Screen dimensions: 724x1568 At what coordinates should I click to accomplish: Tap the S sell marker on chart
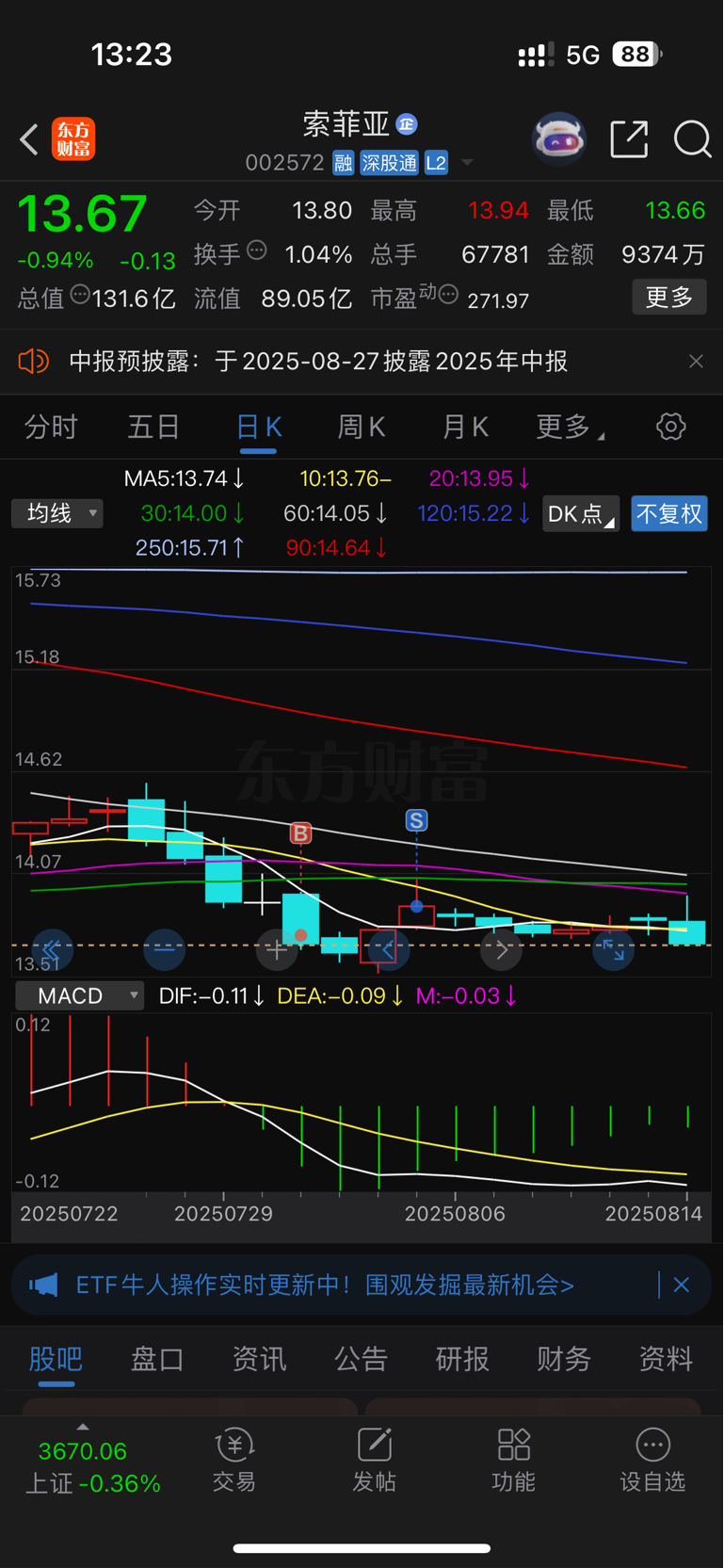(x=416, y=820)
